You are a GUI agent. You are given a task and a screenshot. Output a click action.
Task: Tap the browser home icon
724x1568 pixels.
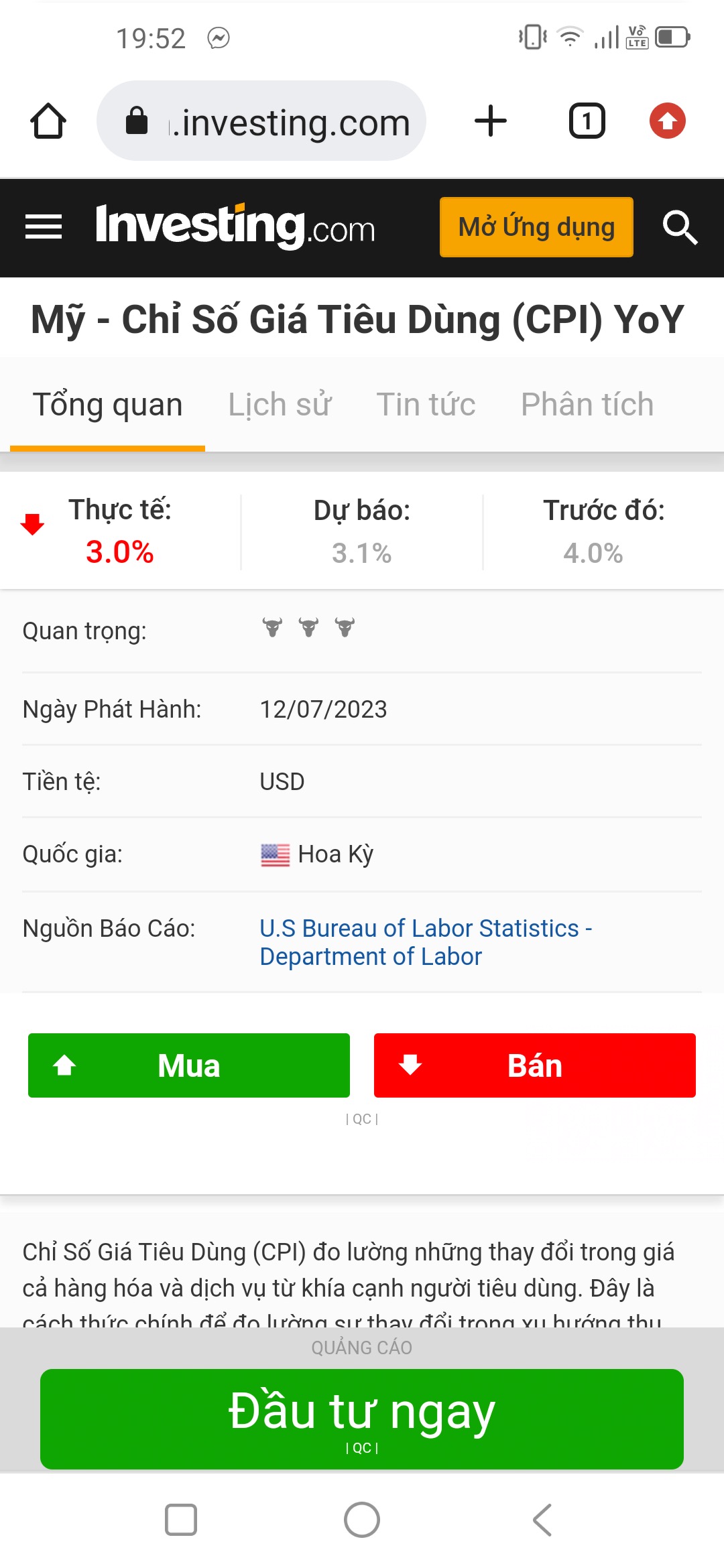coord(48,121)
